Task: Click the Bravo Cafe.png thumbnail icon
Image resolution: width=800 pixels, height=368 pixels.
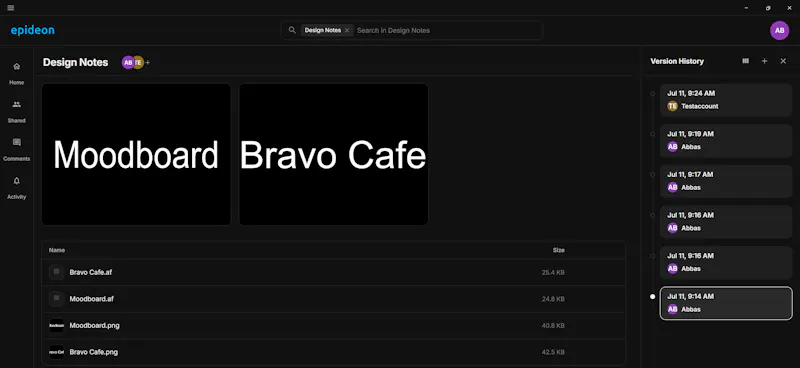Action: tap(57, 352)
